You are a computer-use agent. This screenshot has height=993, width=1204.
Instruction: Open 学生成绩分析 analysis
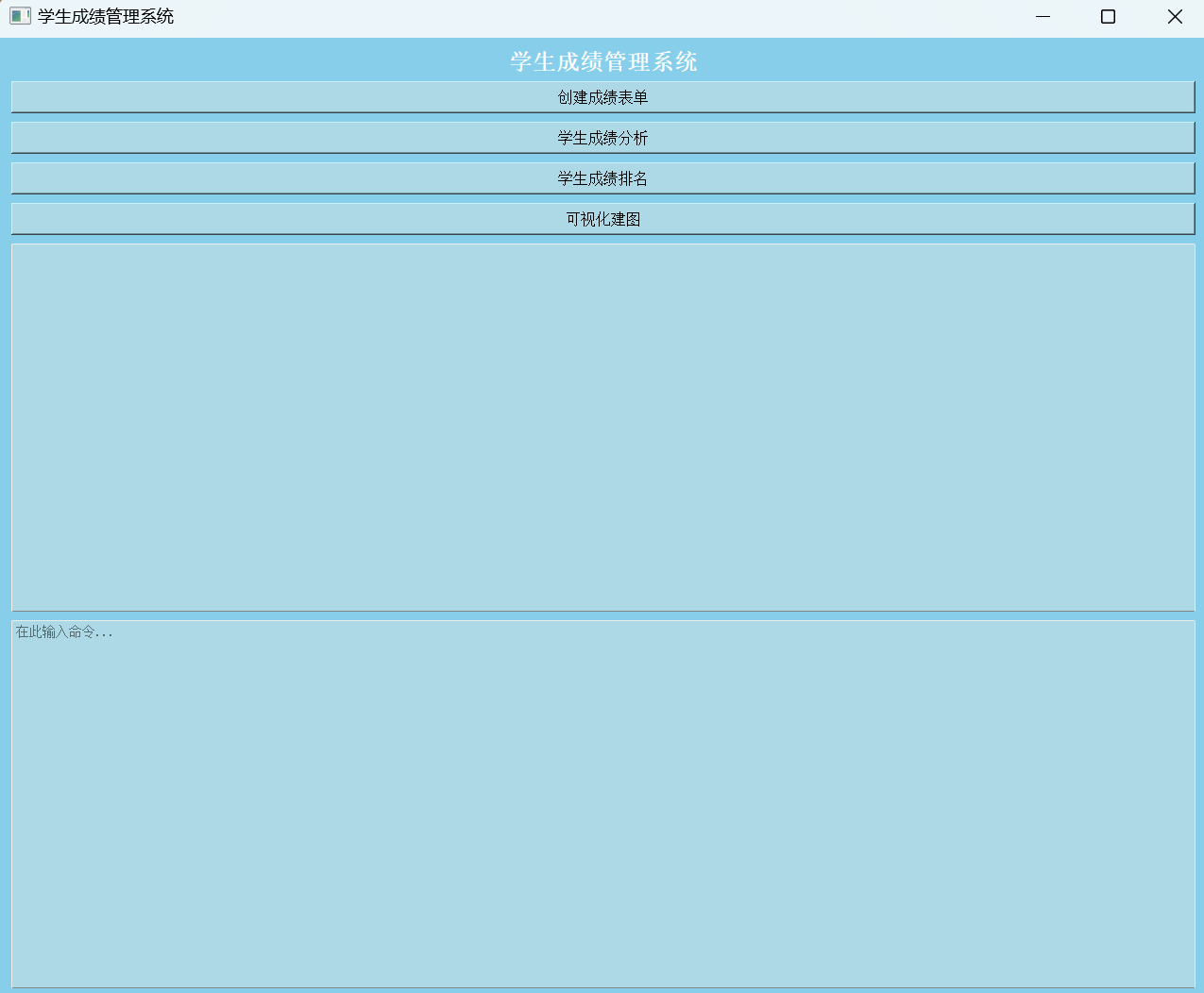click(x=602, y=138)
